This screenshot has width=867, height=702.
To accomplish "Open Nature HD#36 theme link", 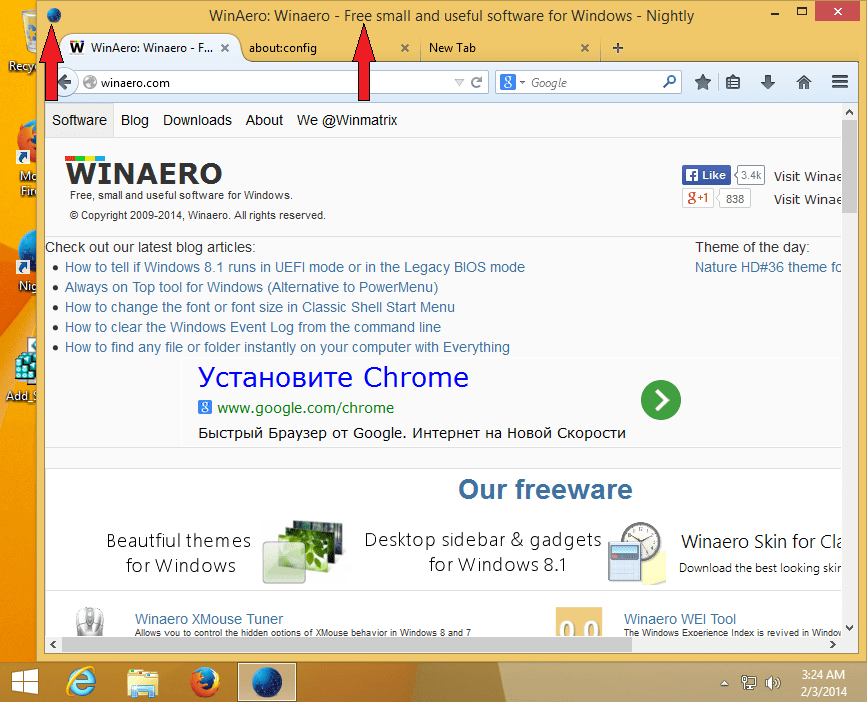I will pyautogui.click(x=768, y=268).
